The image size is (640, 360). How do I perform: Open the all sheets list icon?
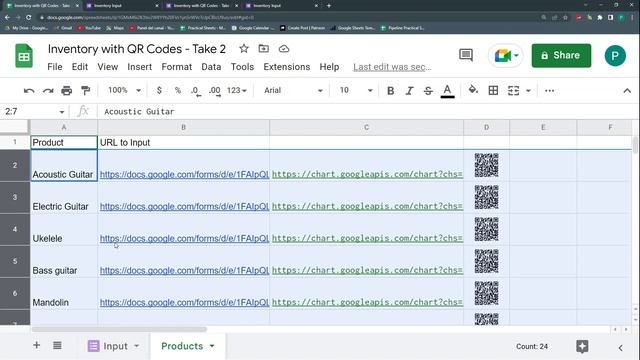pyautogui.click(x=57, y=345)
